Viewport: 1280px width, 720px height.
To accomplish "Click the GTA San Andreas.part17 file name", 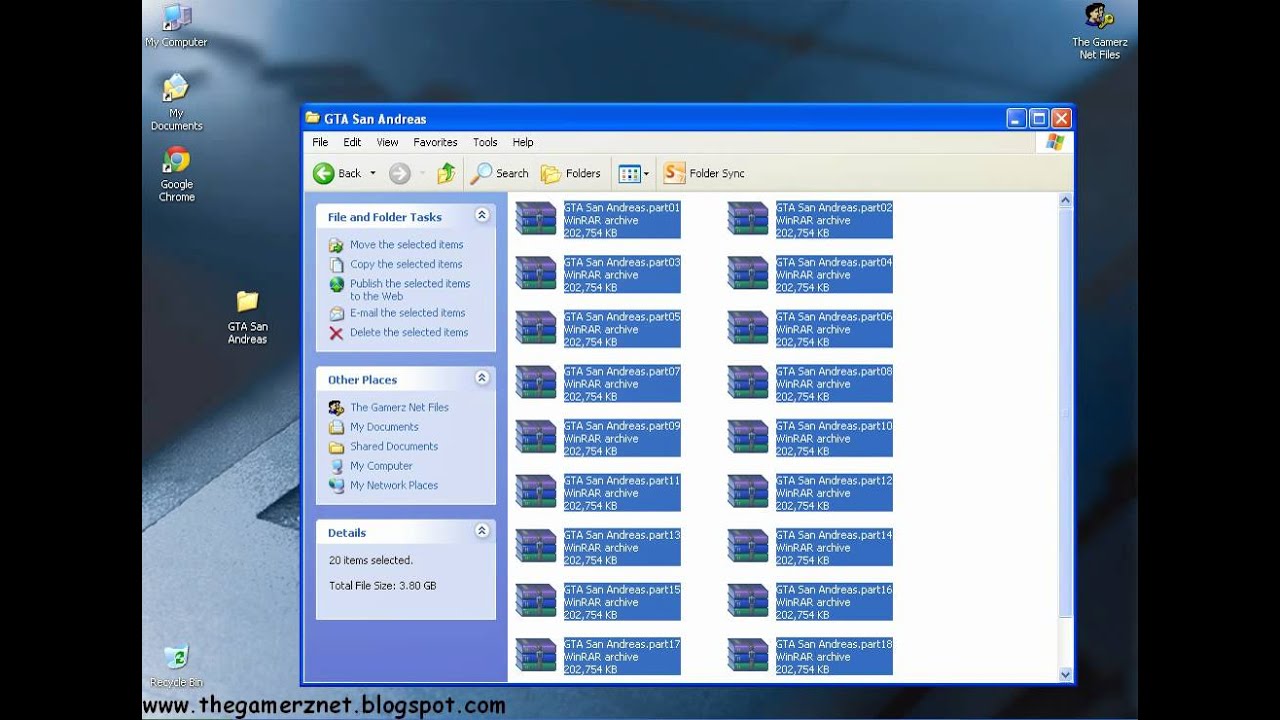I will point(622,644).
